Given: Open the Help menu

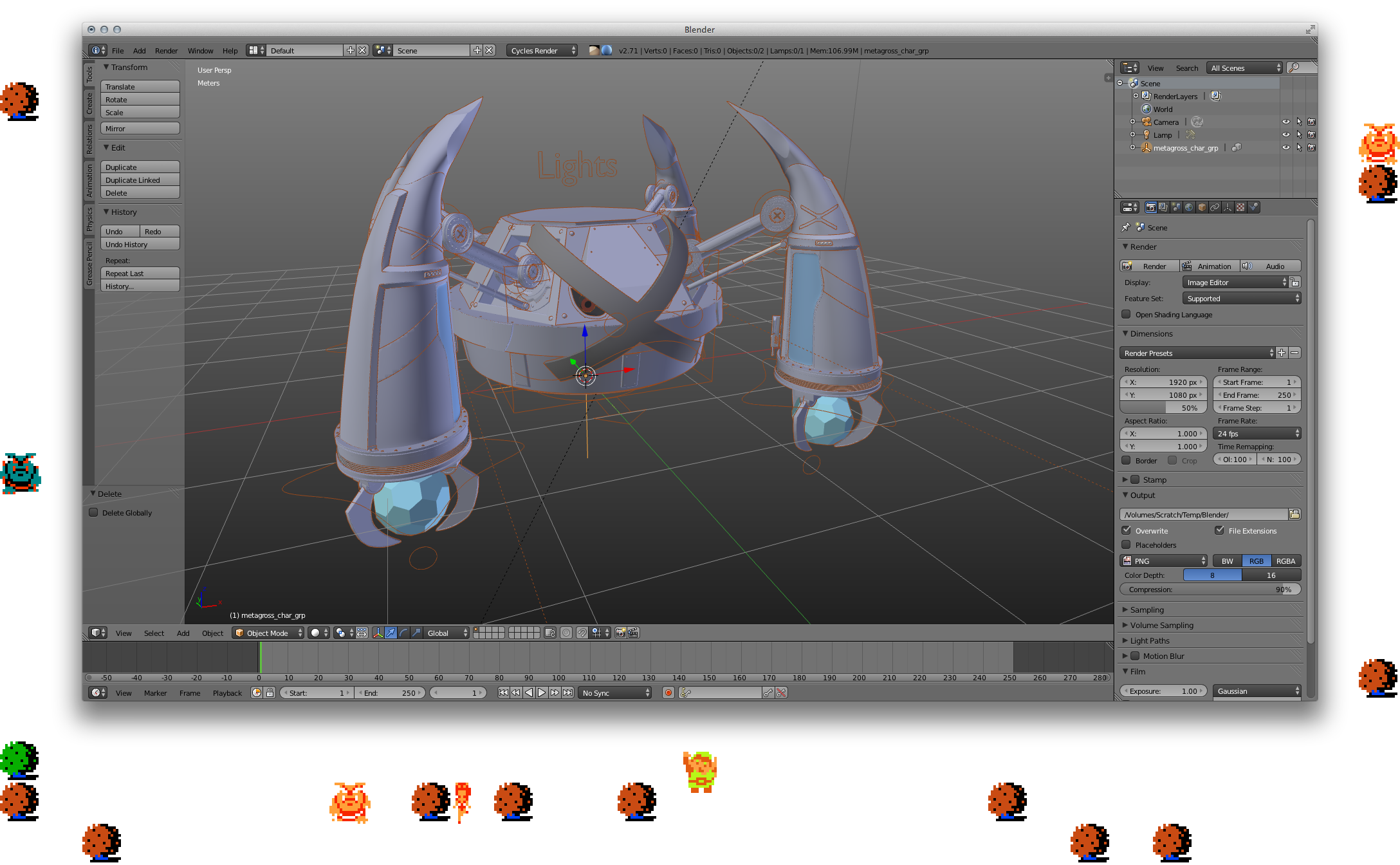Looking at the screenshot, I should coord(230,50).
